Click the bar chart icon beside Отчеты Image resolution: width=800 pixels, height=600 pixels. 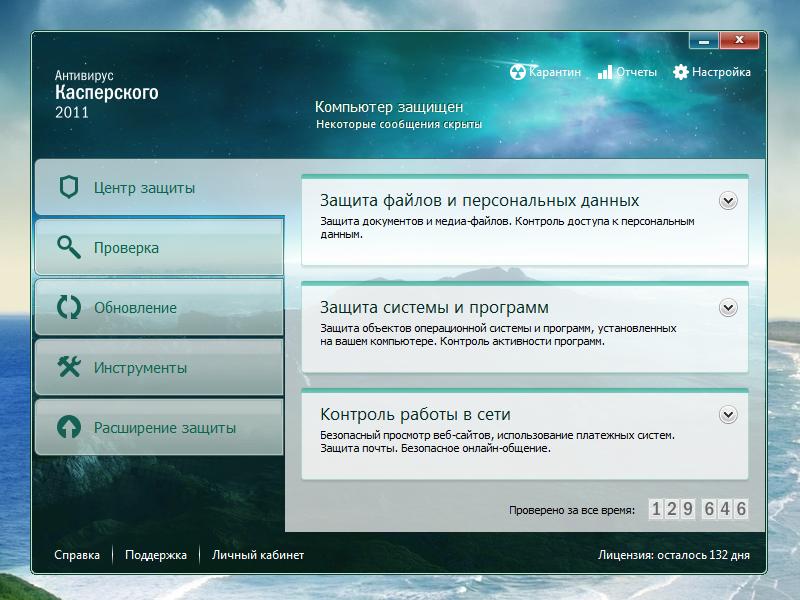(605, 72)
